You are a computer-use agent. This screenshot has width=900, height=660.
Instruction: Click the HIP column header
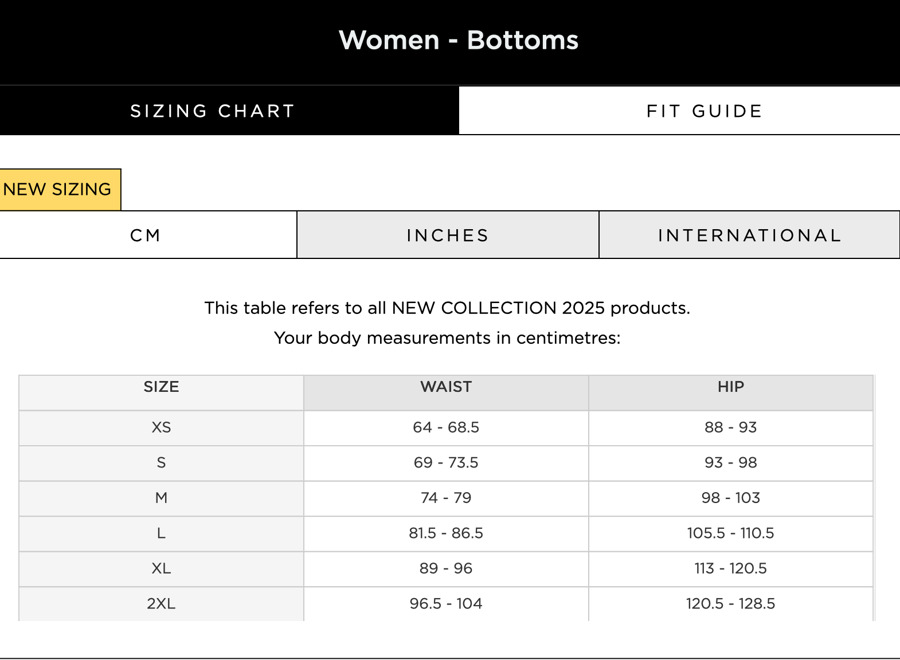pyautogui.click(x=730, y=387)
